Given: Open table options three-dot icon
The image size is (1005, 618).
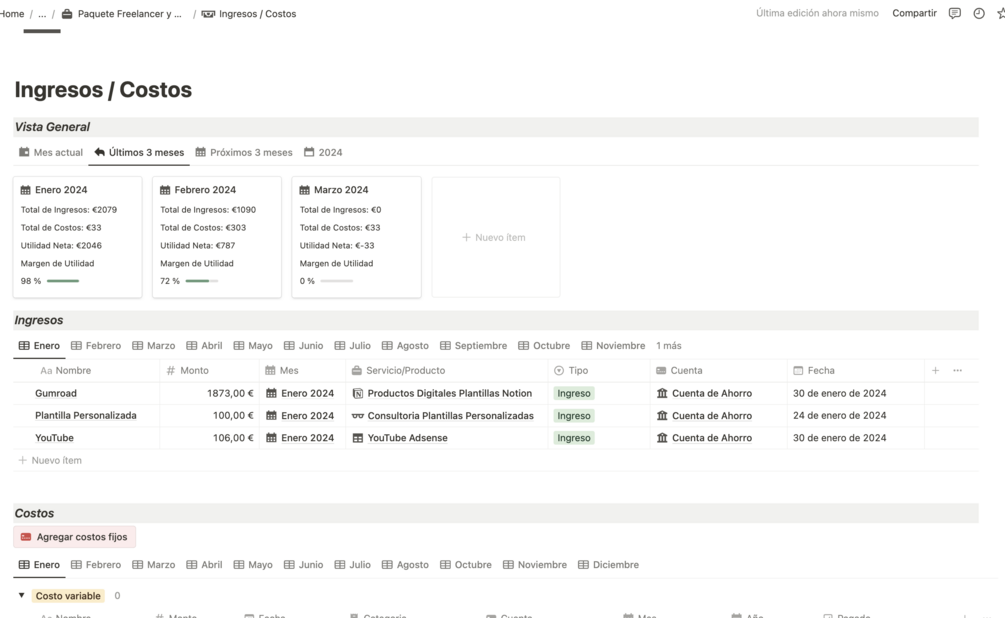Looking at the screenshot, I should [958, 371].
